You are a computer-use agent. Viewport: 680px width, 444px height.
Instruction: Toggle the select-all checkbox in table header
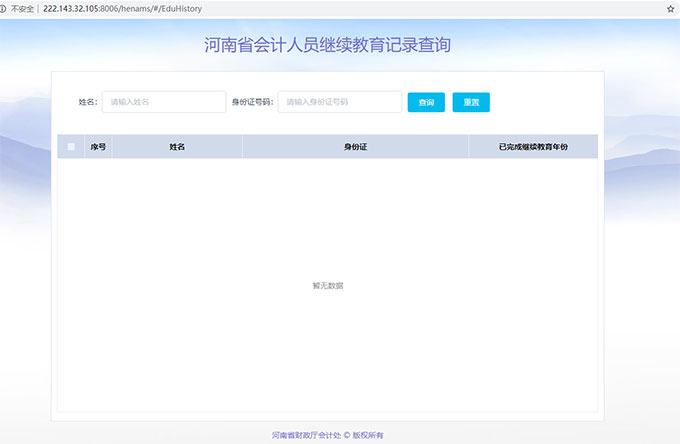(x=71, y=147)
